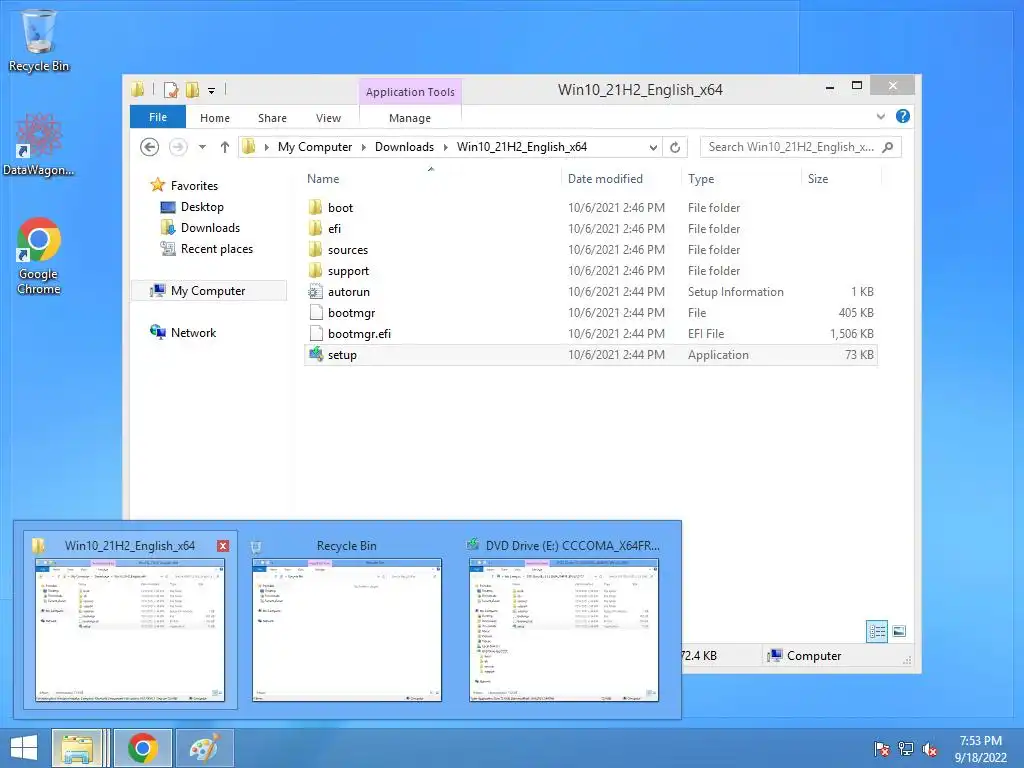The image size is (1024, 768).
Task: Open the Recycle Bin desktop icon
Action: click(x=39, y=40)
